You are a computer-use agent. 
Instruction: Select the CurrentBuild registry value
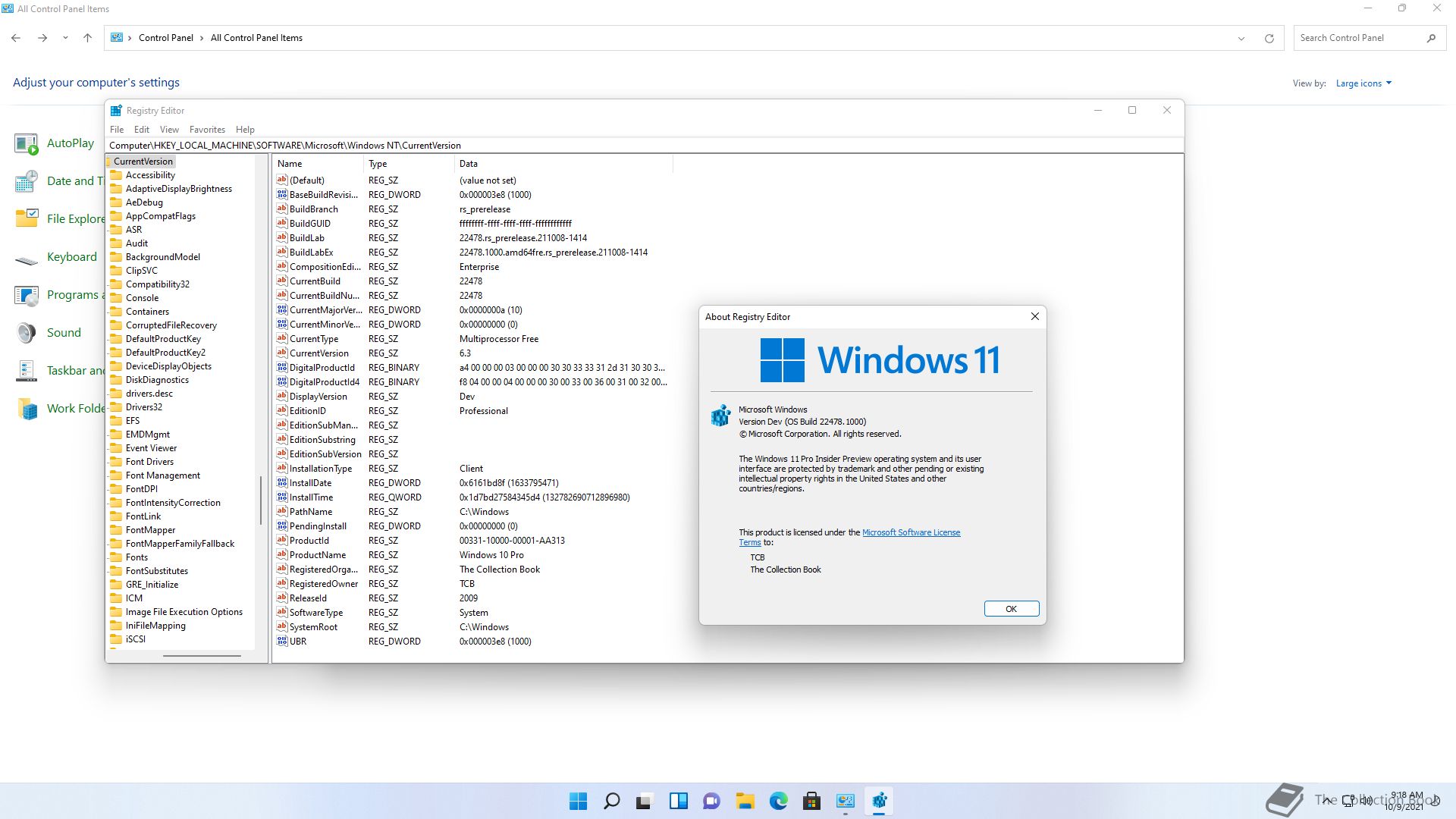[315, 281]
